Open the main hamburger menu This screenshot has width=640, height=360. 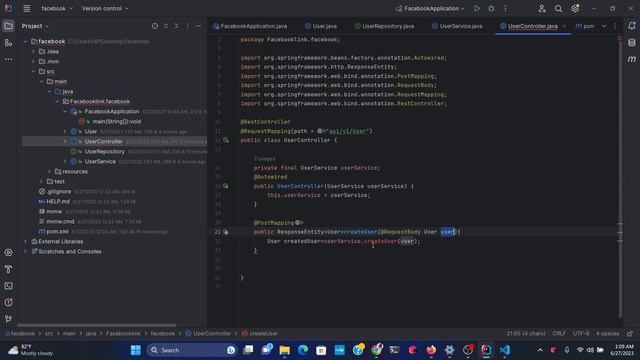27,8
